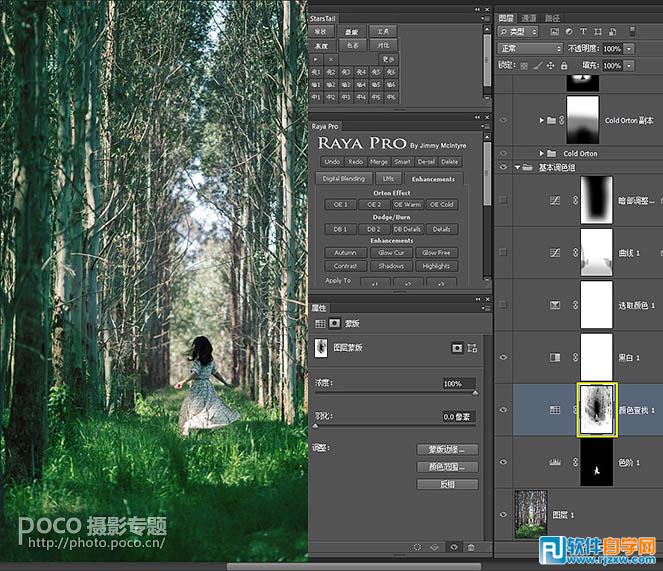This screenshot has height=571, width=663.
Task: Filter layers by pixel layer icon
Action: click(555, 32)
